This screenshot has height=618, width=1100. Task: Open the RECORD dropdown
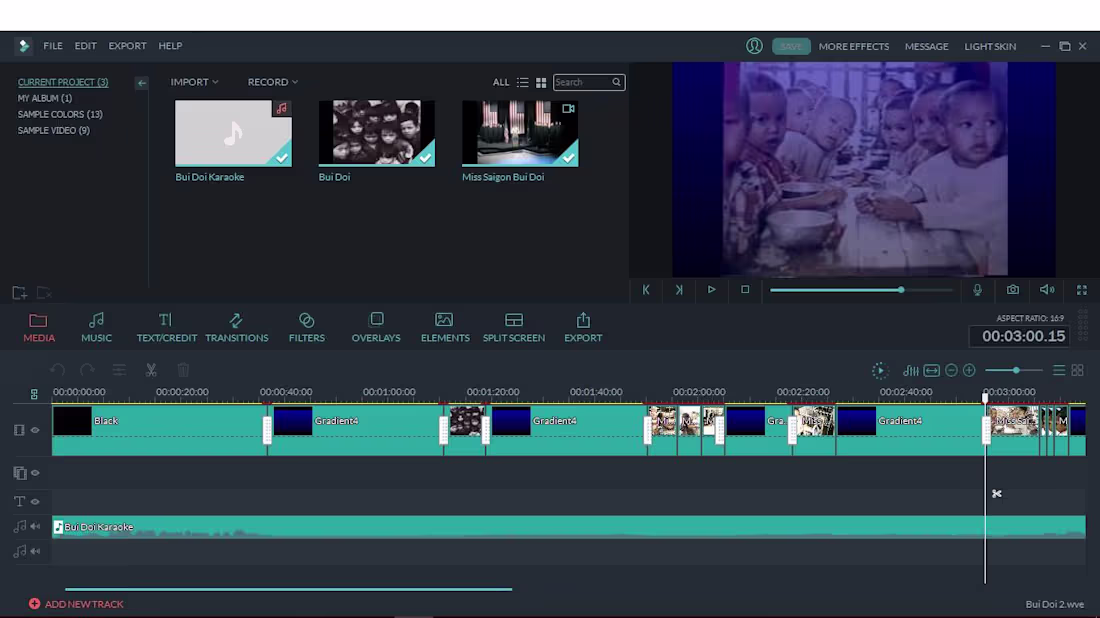click(x=268, y=82)
